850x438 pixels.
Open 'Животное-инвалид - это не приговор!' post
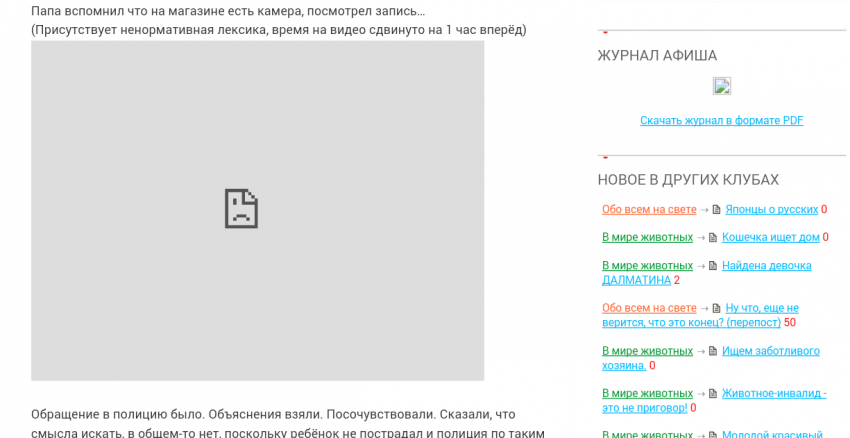pyautogui.click(x=773, y=394)
